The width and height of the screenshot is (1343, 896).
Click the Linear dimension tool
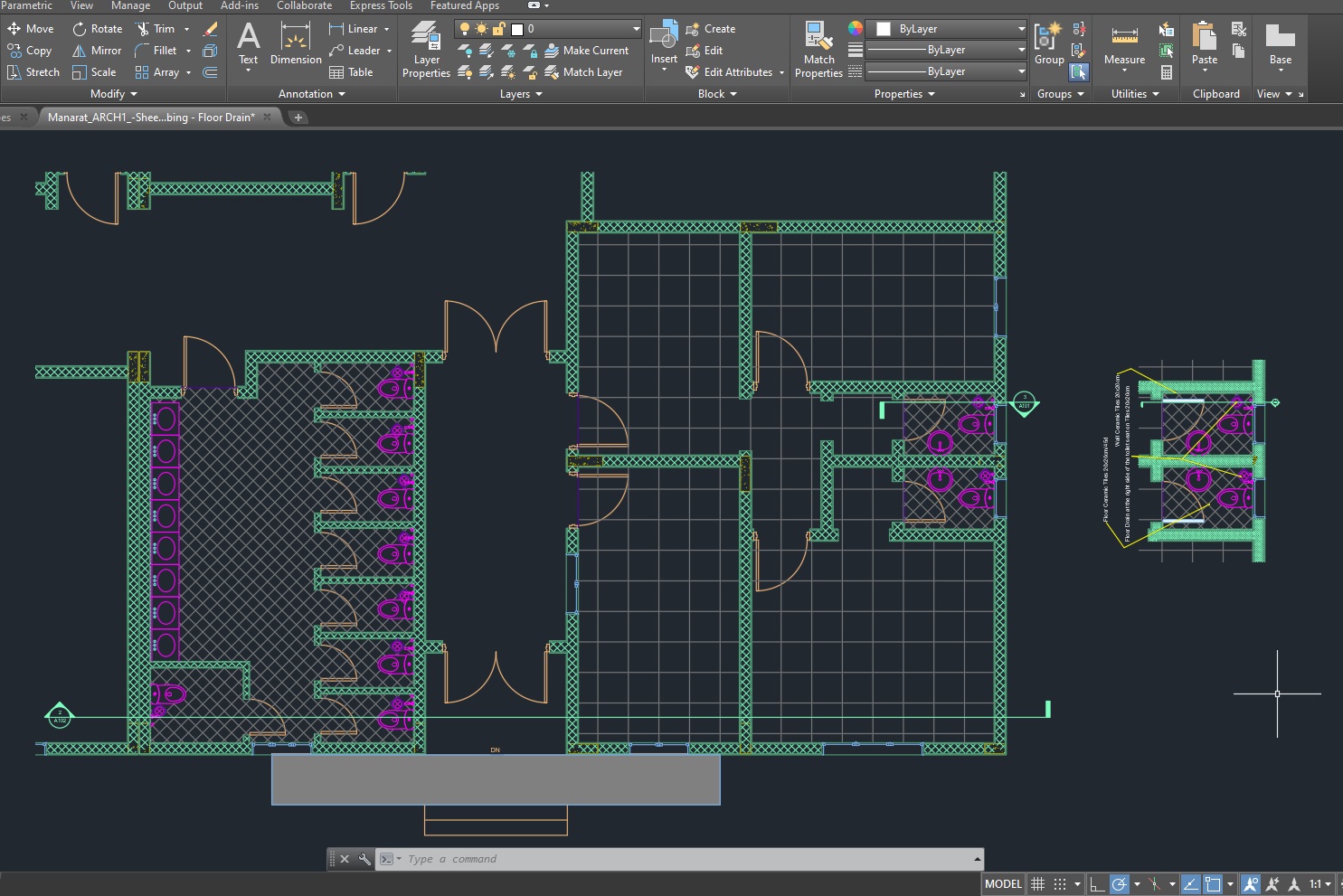[353, 29]
